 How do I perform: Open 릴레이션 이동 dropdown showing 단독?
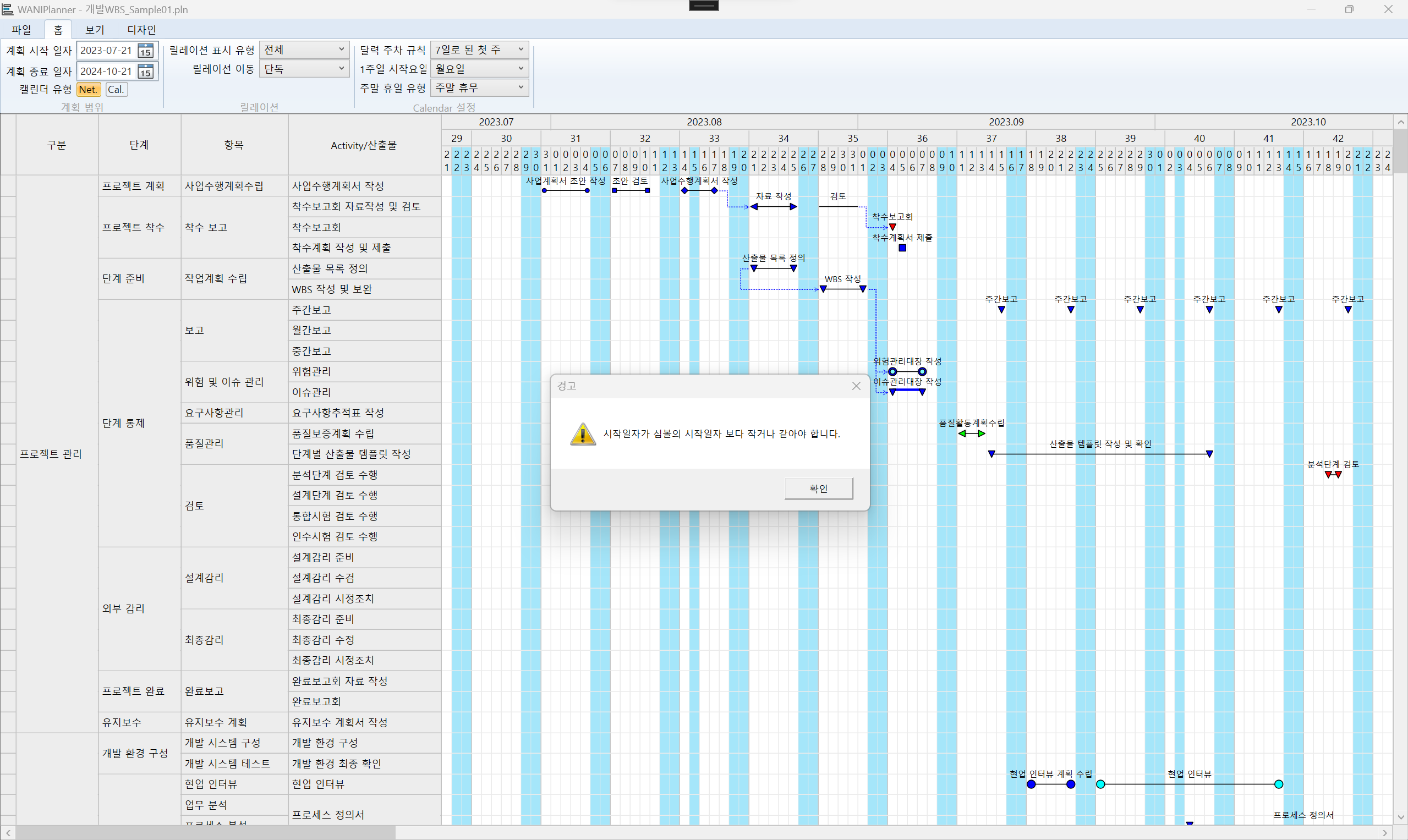coord(305,69)
